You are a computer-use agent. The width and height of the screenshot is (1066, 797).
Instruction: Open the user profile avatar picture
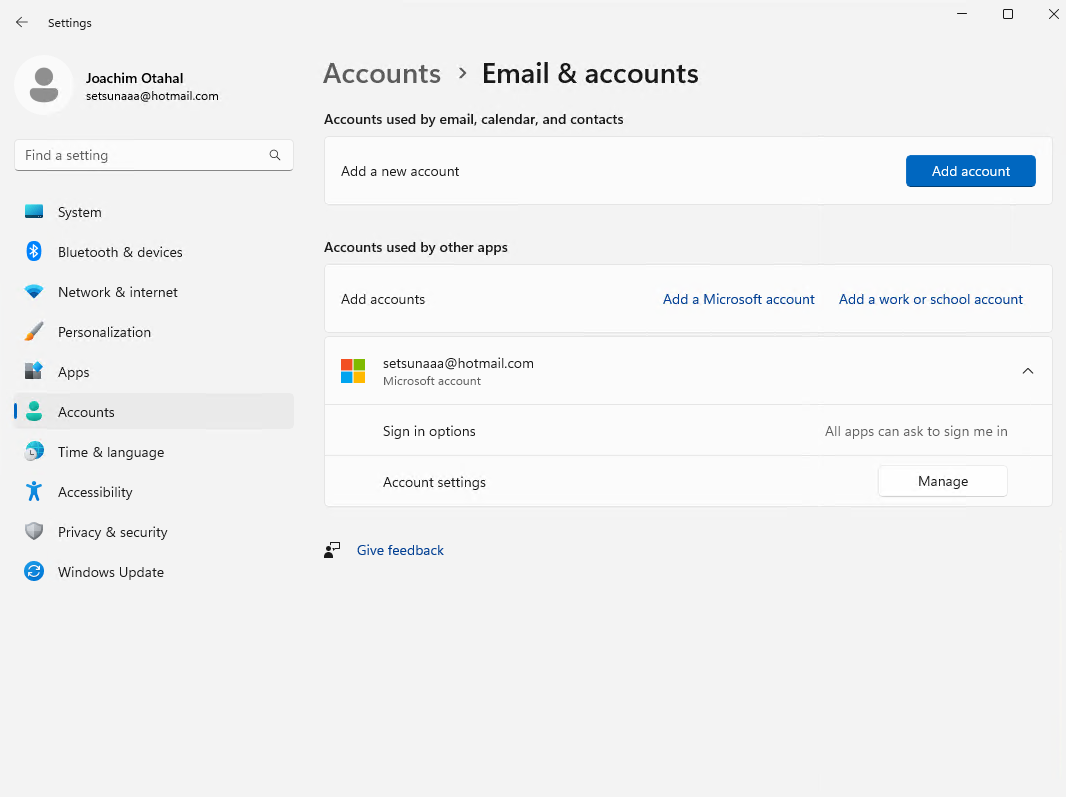click(44, 85)
